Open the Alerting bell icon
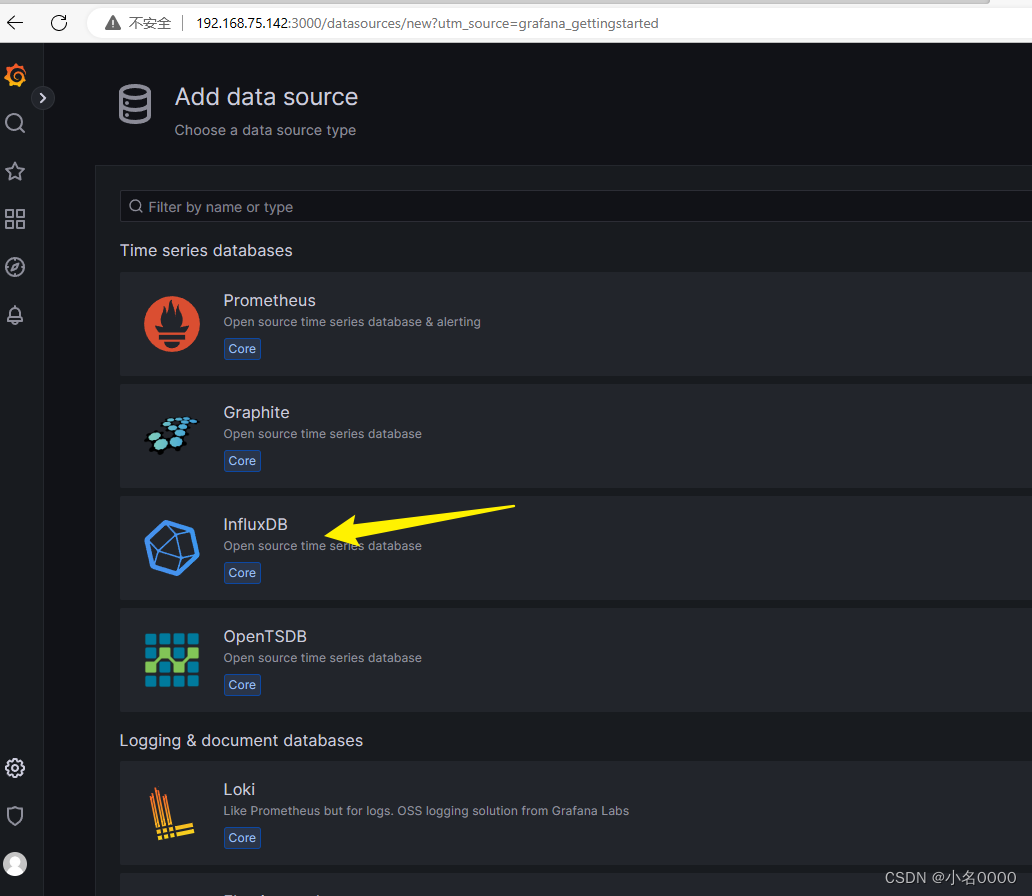 tap(15, 315)
